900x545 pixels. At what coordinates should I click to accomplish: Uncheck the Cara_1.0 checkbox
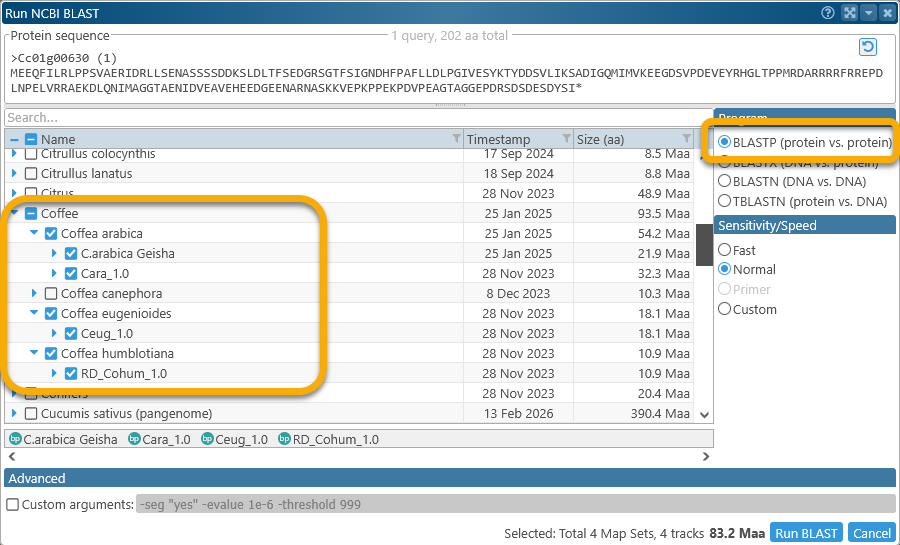tap(71, 273)
